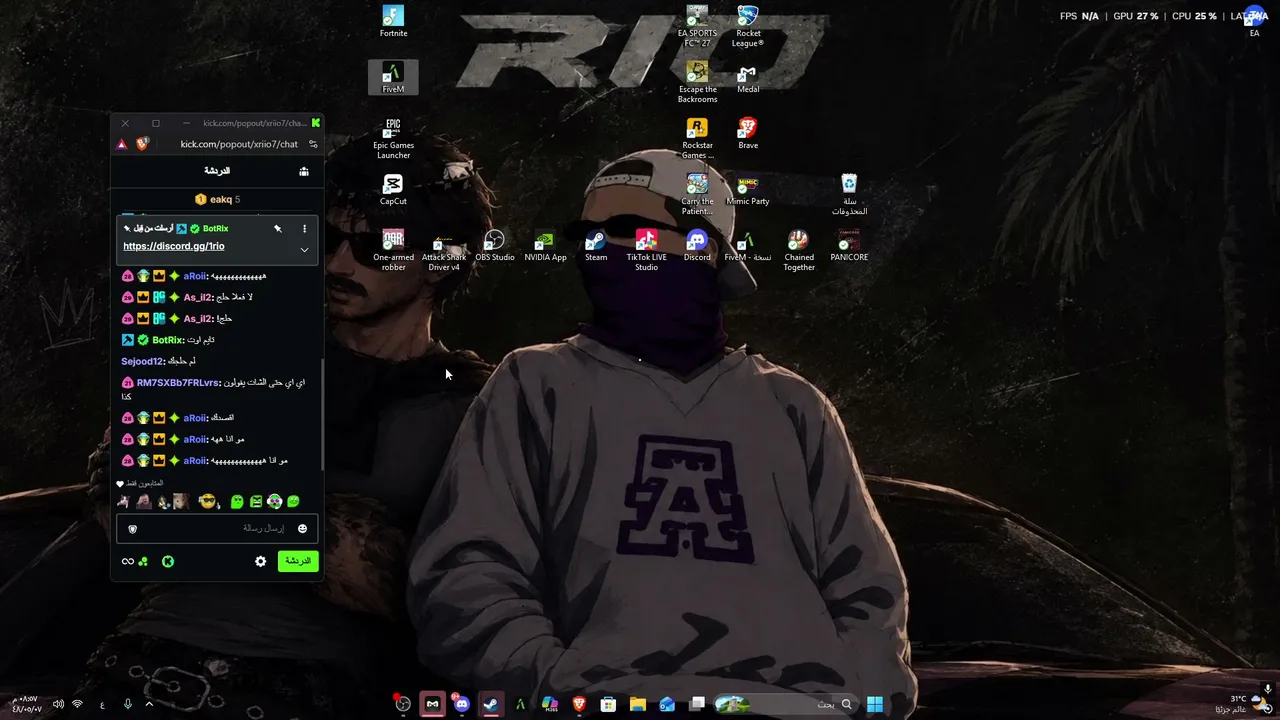This screenshot has width=1280, height=720.
Task: Open File Explorer from the taskbar
Action: point(637,704)
